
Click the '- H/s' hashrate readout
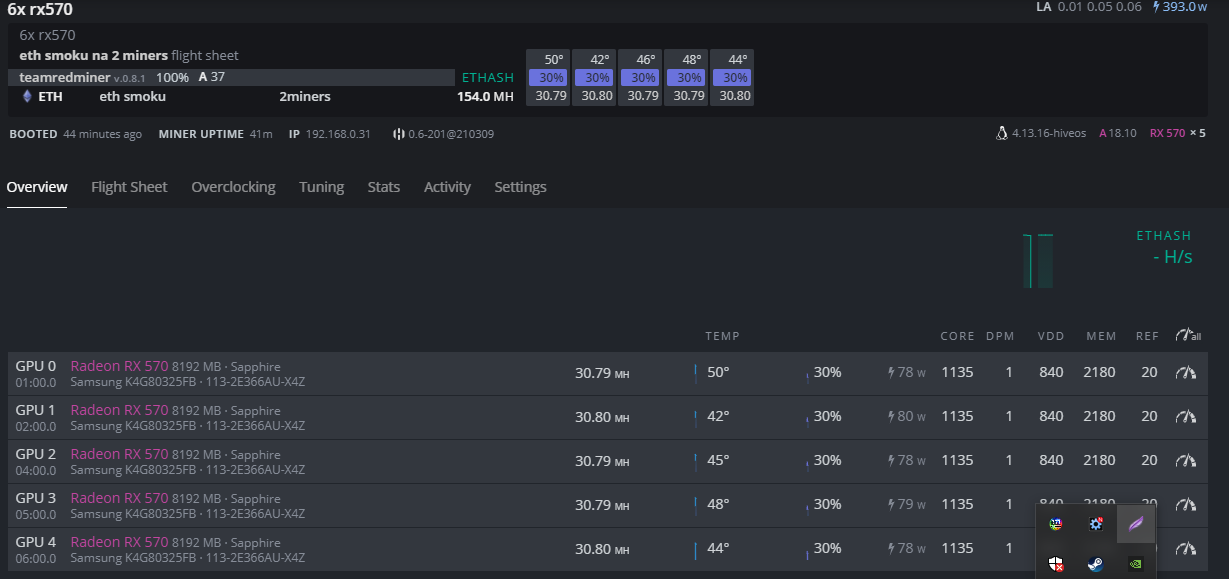[1172, 257]
